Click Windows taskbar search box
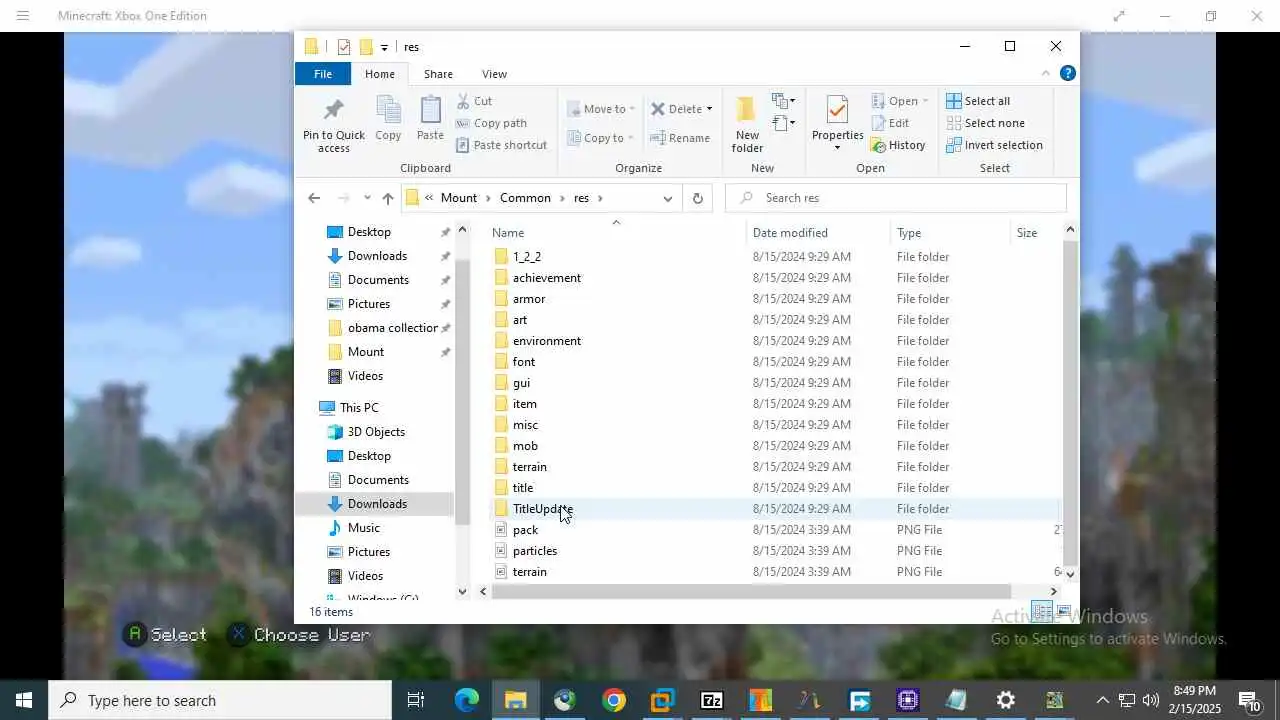 pyautogui.click(x=220, y=701)
